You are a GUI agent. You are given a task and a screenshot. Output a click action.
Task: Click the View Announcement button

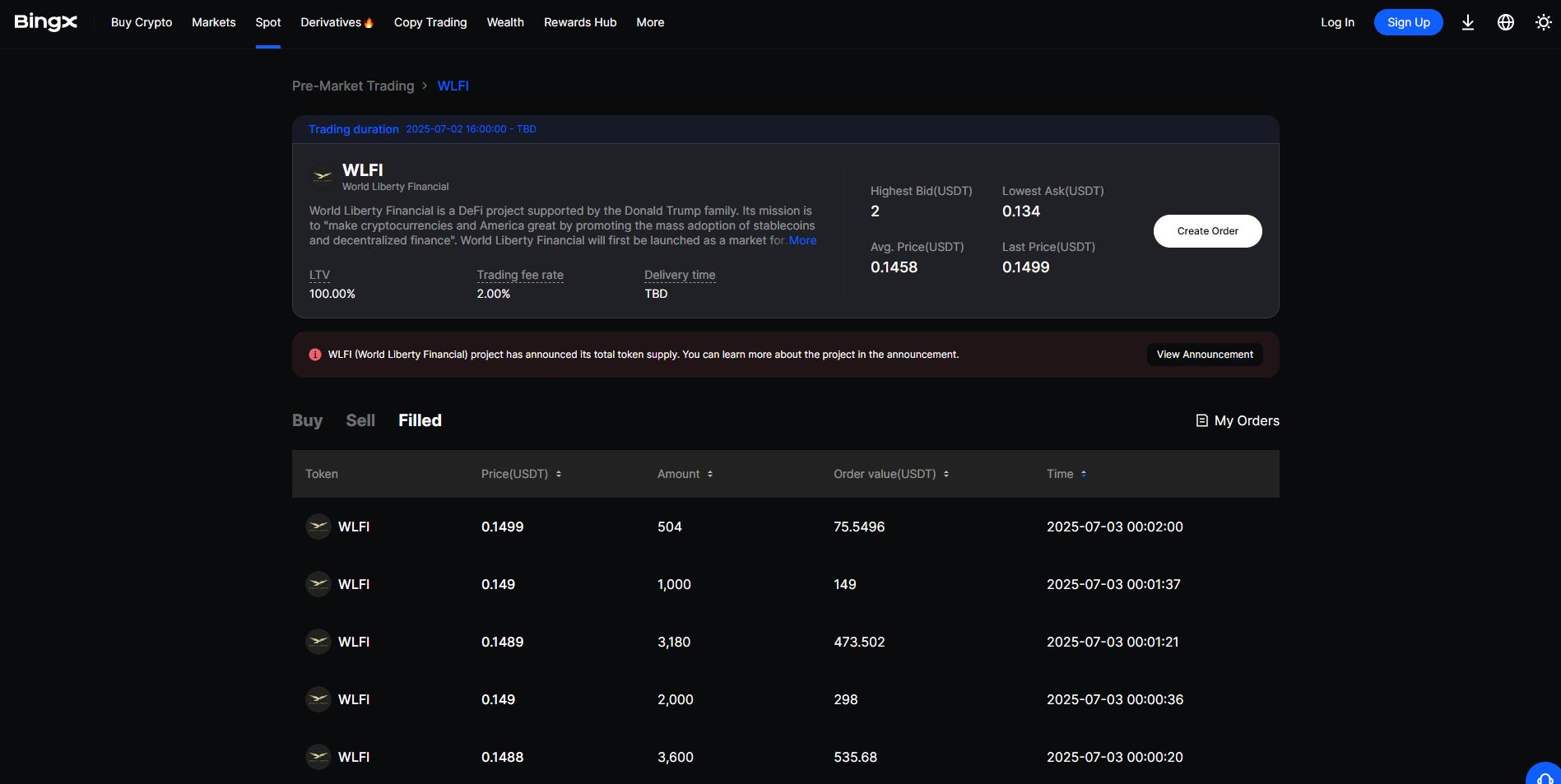(1205, 355)
